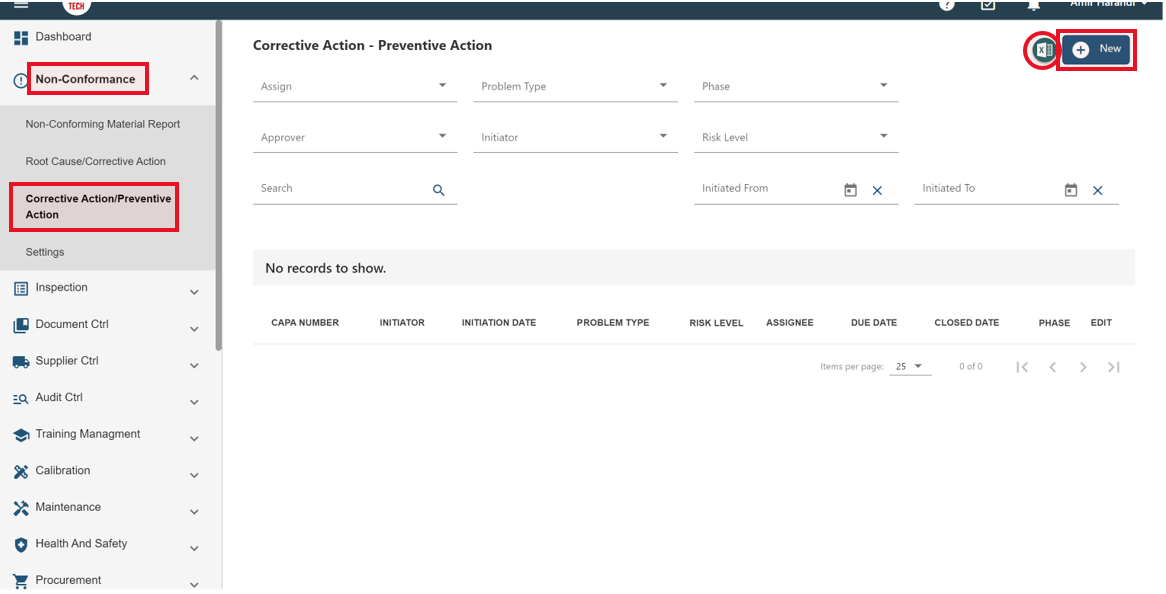Click the Procurement shopping cart icon

[19, 579]
